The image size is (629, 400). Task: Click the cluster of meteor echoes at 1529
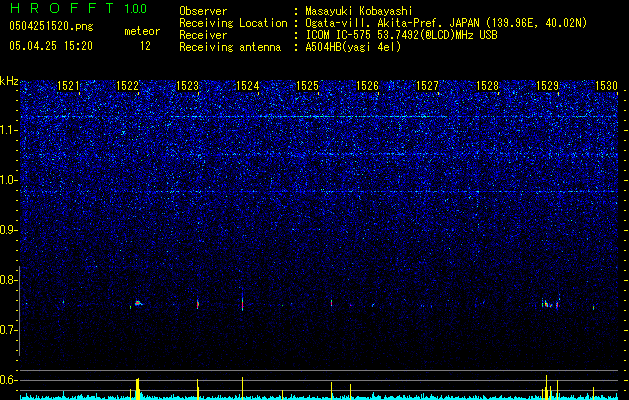(550, 303)
